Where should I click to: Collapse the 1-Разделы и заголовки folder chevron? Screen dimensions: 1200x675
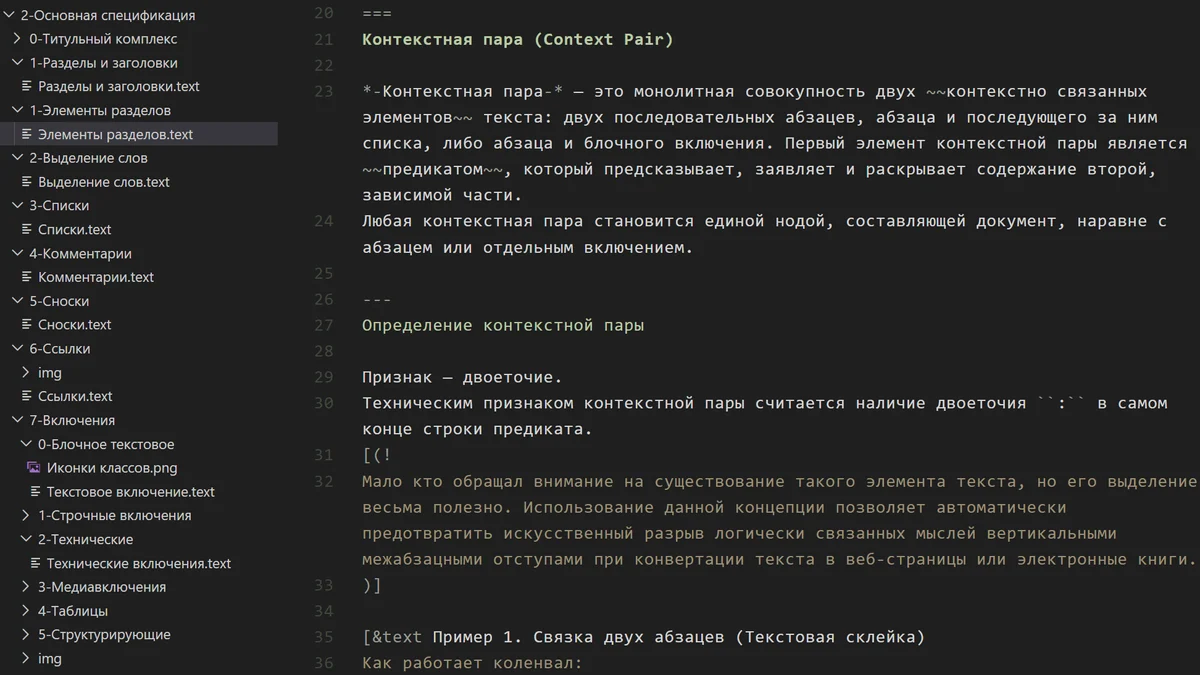[x=18, y=63]
